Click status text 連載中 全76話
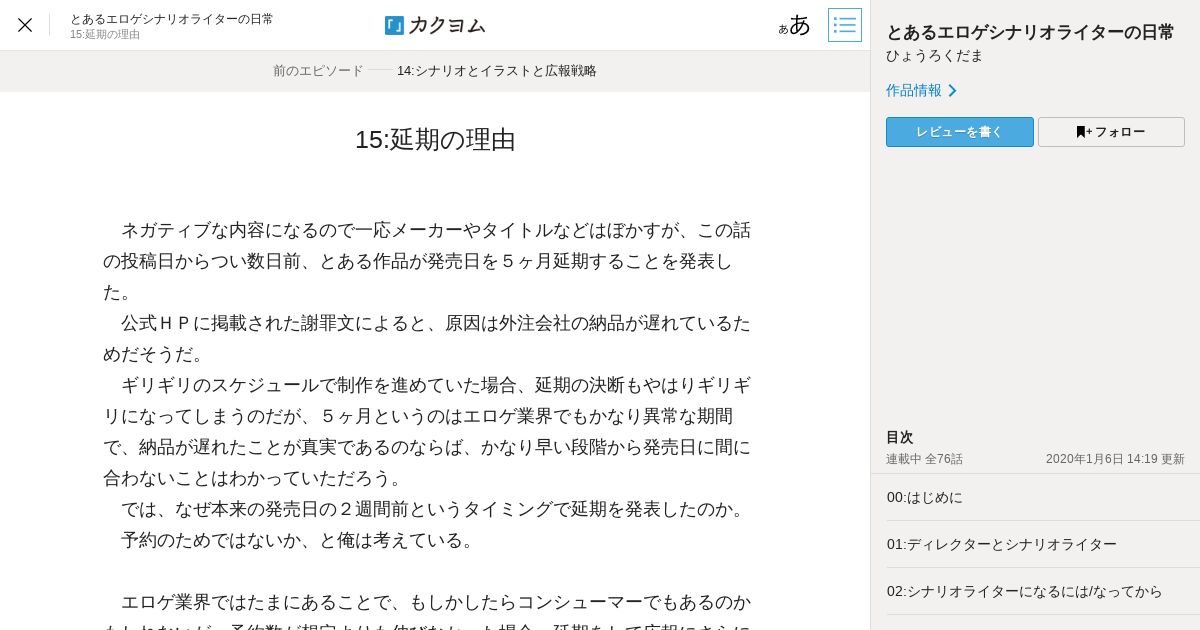Image resolution: width=1200 pixels, height=630 pixels. (924, 459)
